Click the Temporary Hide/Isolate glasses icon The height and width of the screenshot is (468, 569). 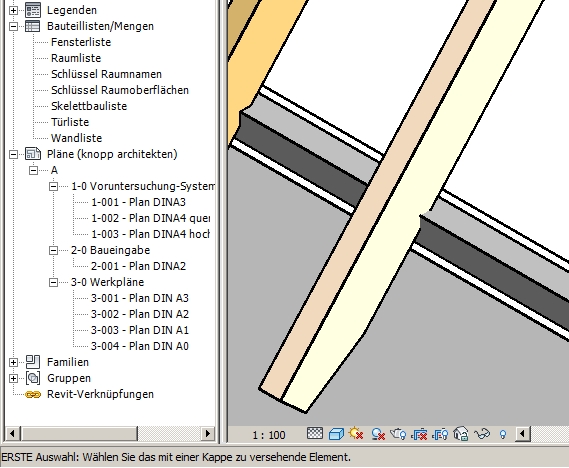(x=482, y=434)
